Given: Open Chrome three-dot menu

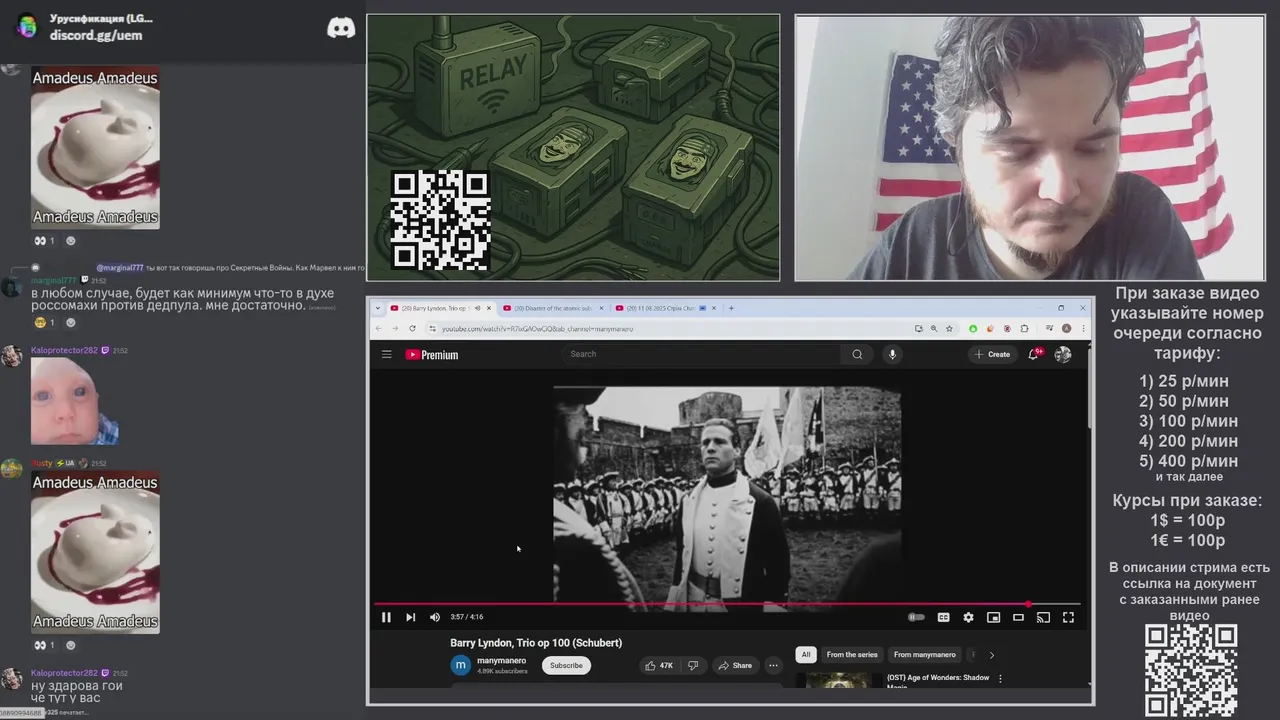Looking at the screenshot, I should pyautogui.click(x=1083, y=328).
